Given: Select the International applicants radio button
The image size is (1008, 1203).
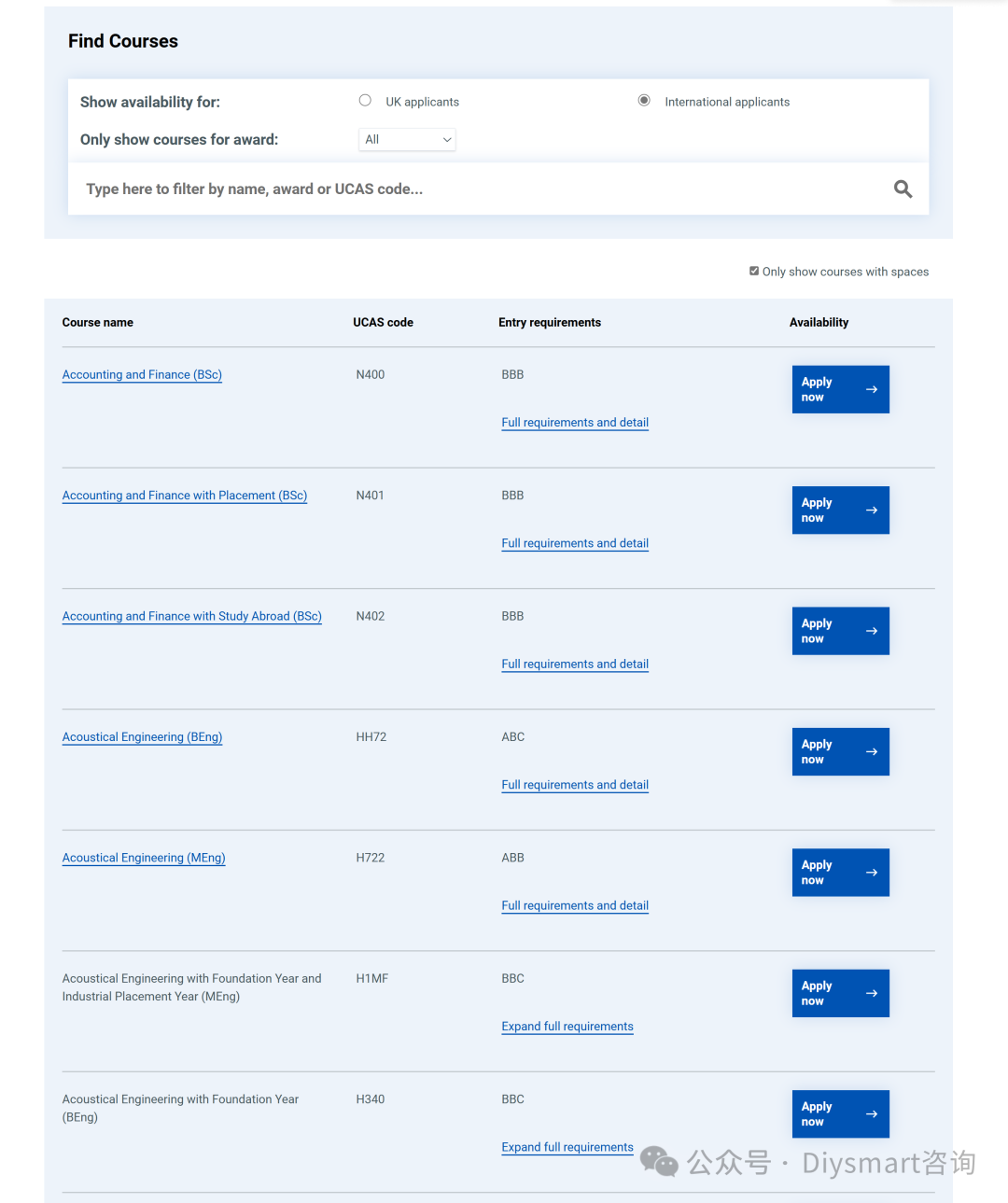Looking at the screenshot, I should 644,101.
